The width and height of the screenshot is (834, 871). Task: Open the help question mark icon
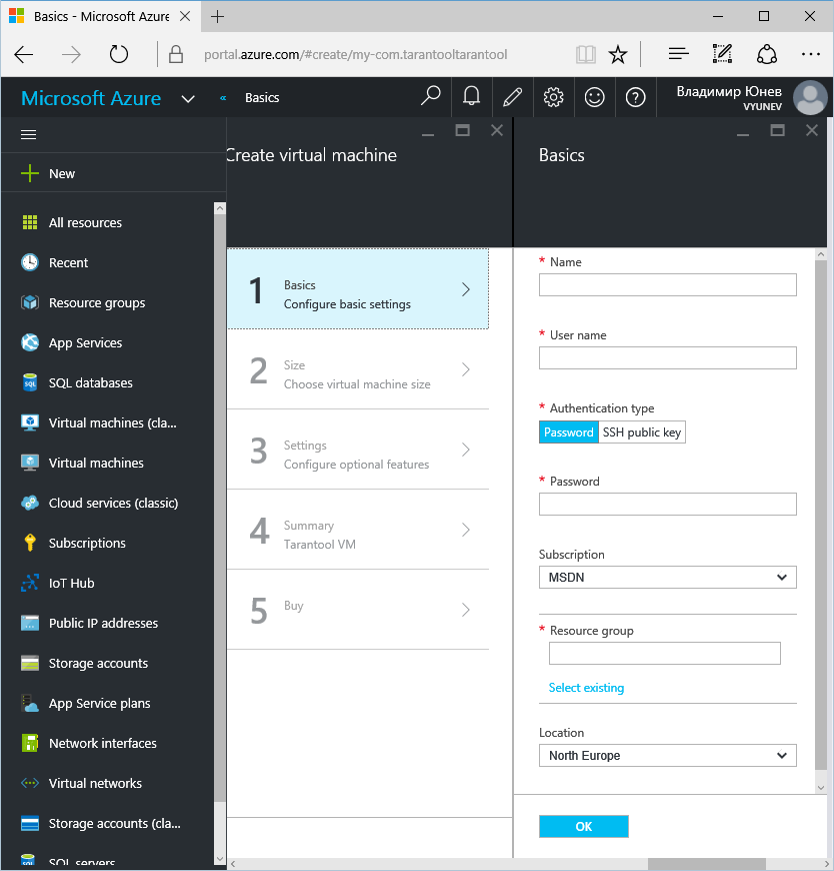click(x=636, y=97)
